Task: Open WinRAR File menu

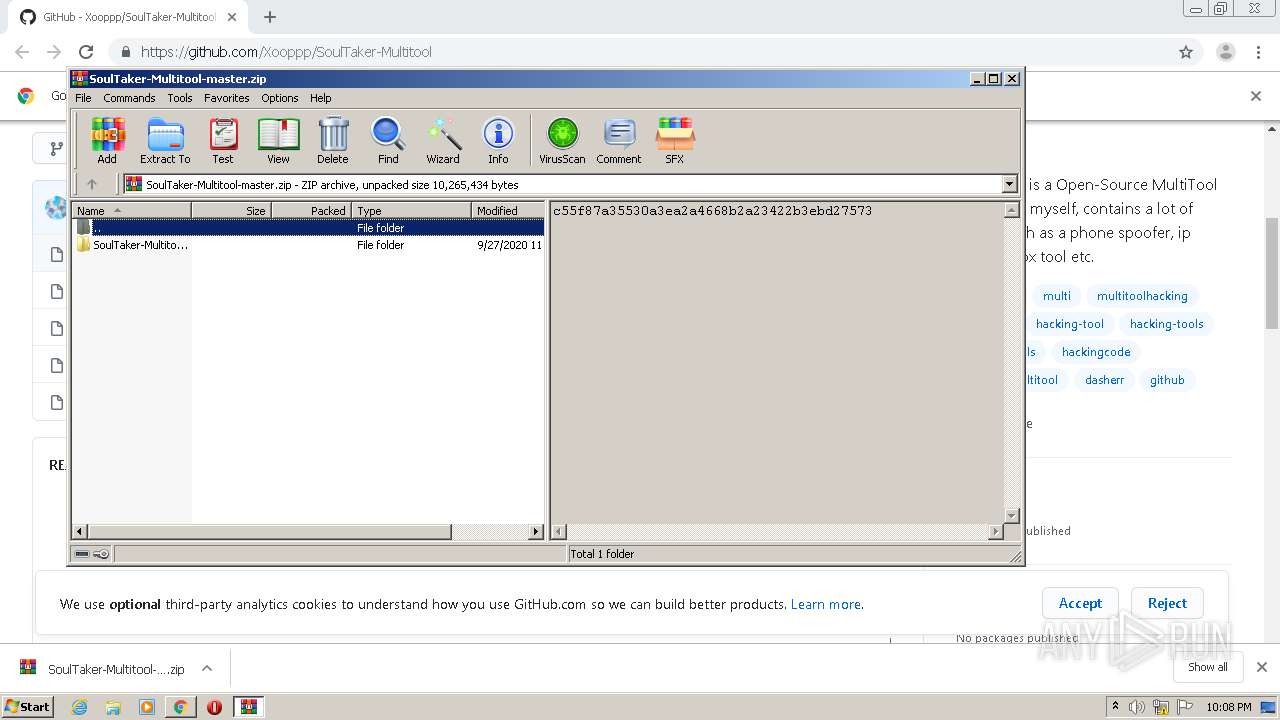Action: click(83, 98)
